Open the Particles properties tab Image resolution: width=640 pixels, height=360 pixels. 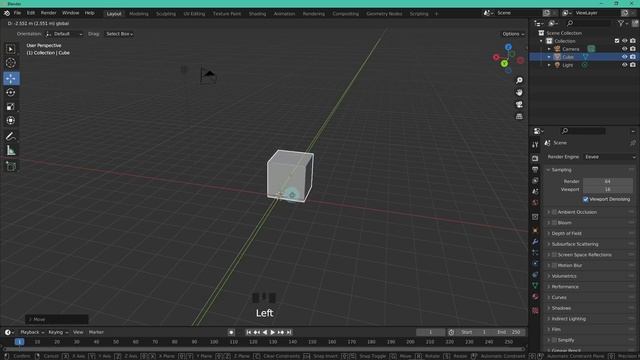coord(535,253)
